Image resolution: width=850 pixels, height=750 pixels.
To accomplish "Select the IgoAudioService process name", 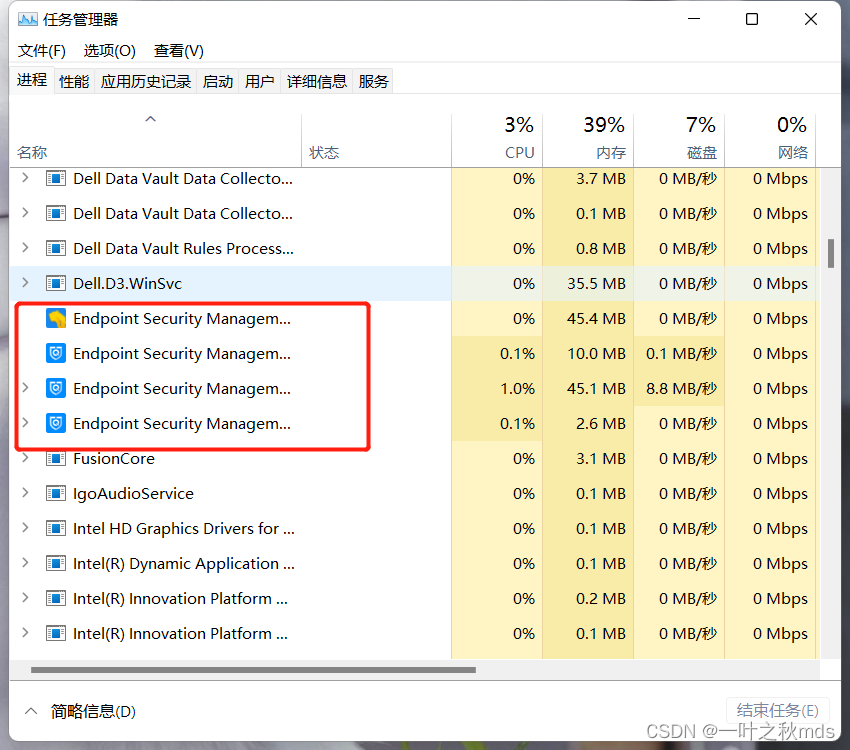I will click(x=133, y=493).
